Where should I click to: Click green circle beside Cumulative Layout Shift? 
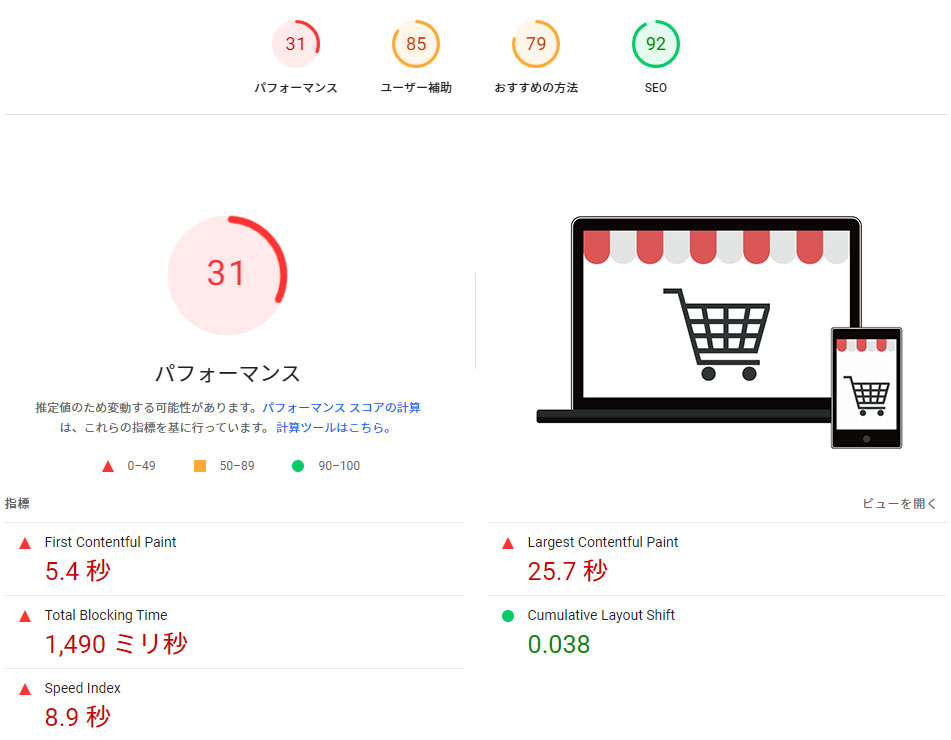coord(508,616)
